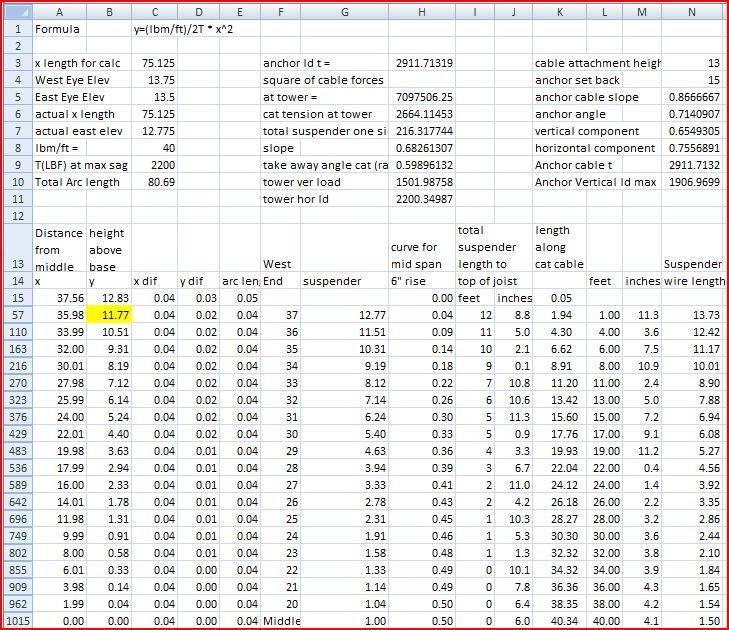Click East Eye Elev value 13.5
Viewport: 729px width, 630px height.
(x=154, y=97)
